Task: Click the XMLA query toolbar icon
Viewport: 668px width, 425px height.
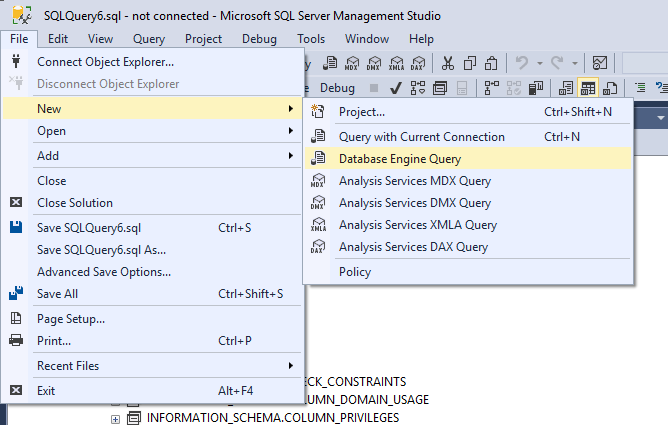Action: (x=397, y=64)
